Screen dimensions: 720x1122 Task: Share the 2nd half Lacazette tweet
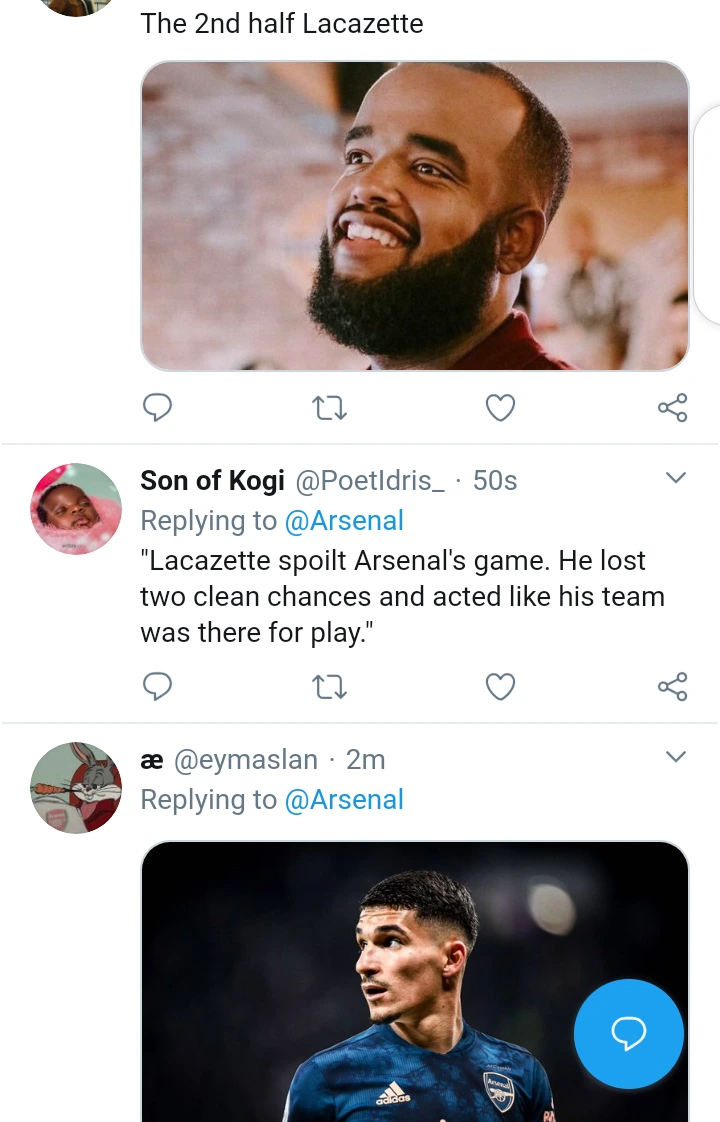[x=672, y=407]
